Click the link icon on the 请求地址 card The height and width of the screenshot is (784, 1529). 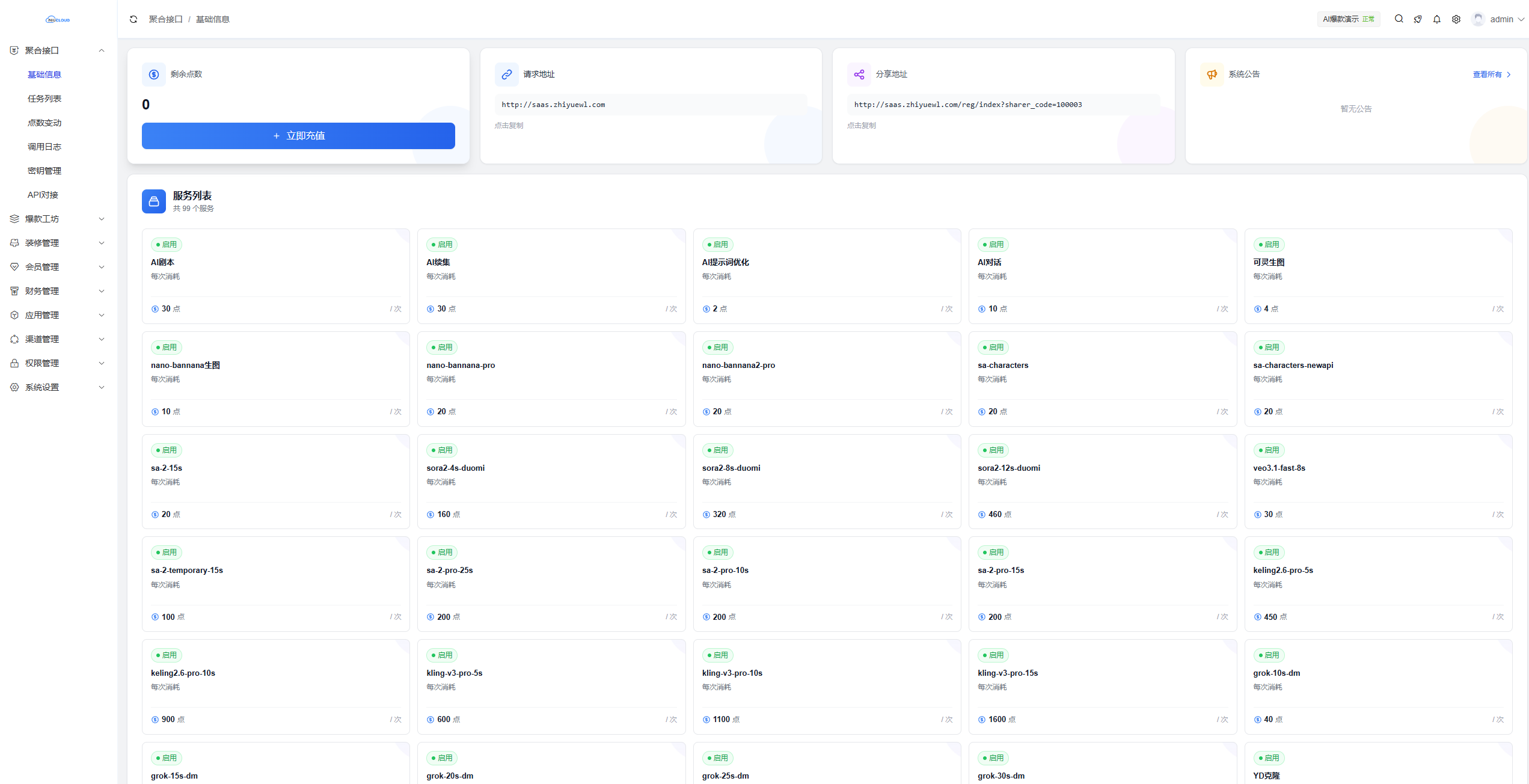[507, 75]
